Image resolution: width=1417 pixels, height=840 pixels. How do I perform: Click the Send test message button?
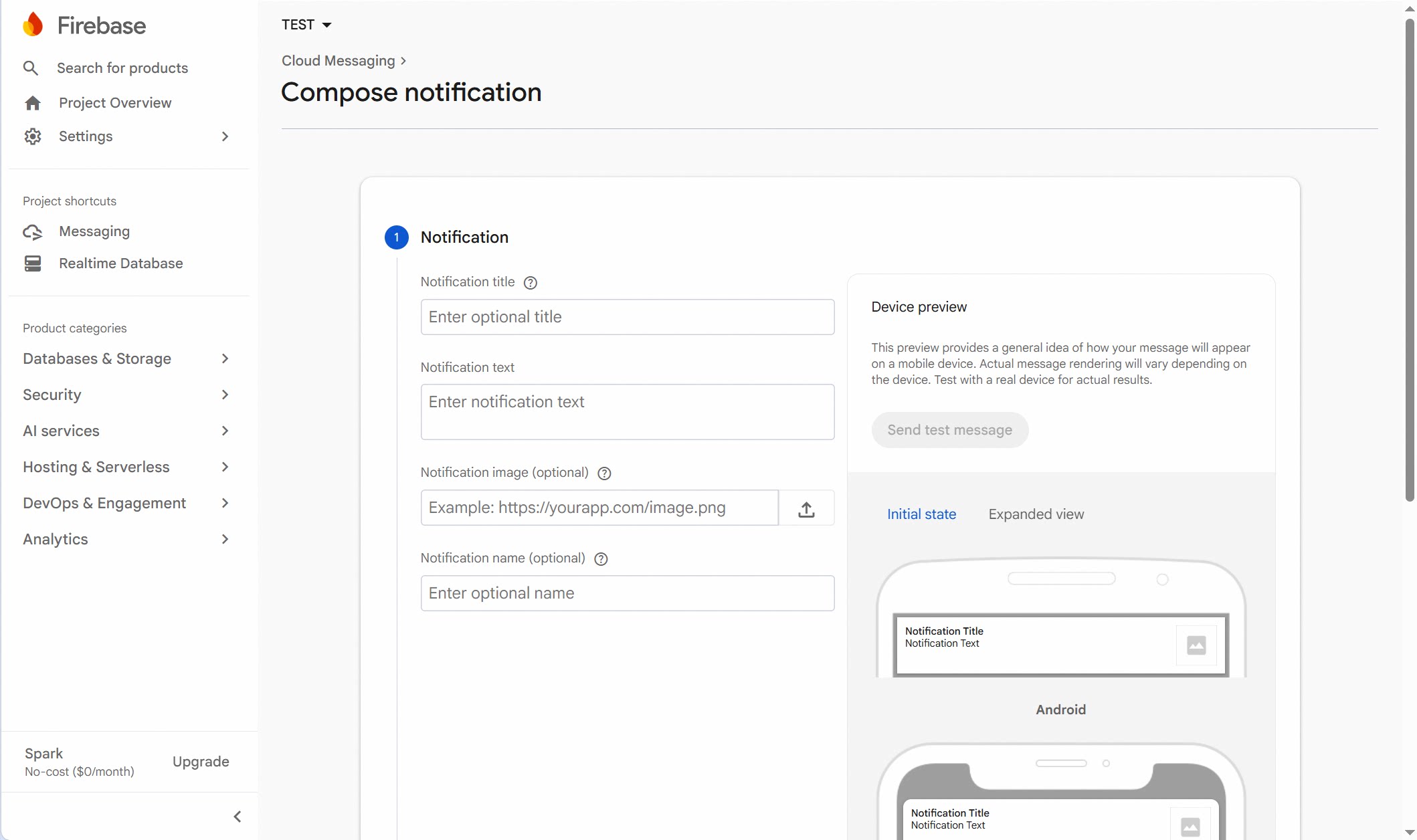(949, 430)
